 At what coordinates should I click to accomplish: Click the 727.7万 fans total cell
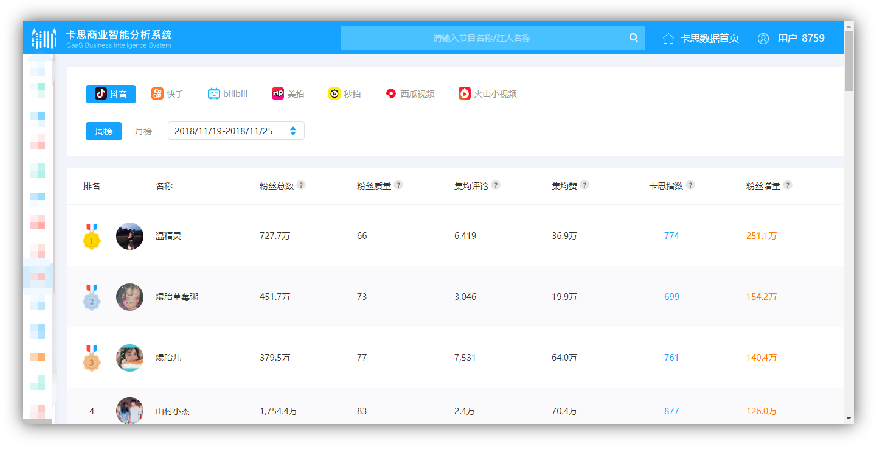(274, 236)
